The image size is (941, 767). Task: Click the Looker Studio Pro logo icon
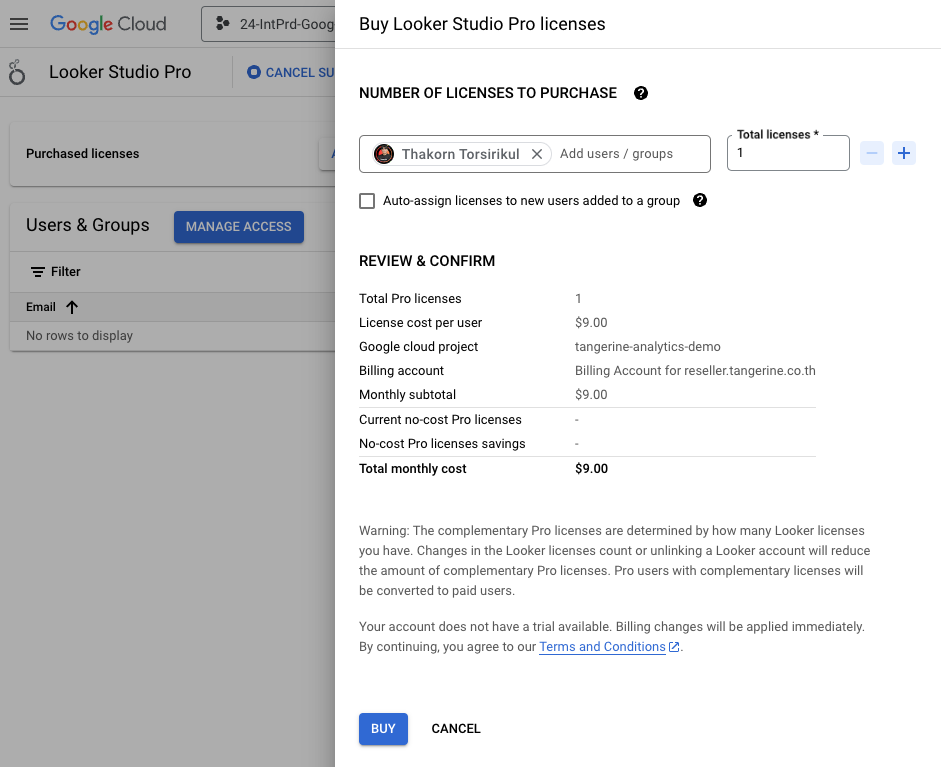[x=17, y=72]
